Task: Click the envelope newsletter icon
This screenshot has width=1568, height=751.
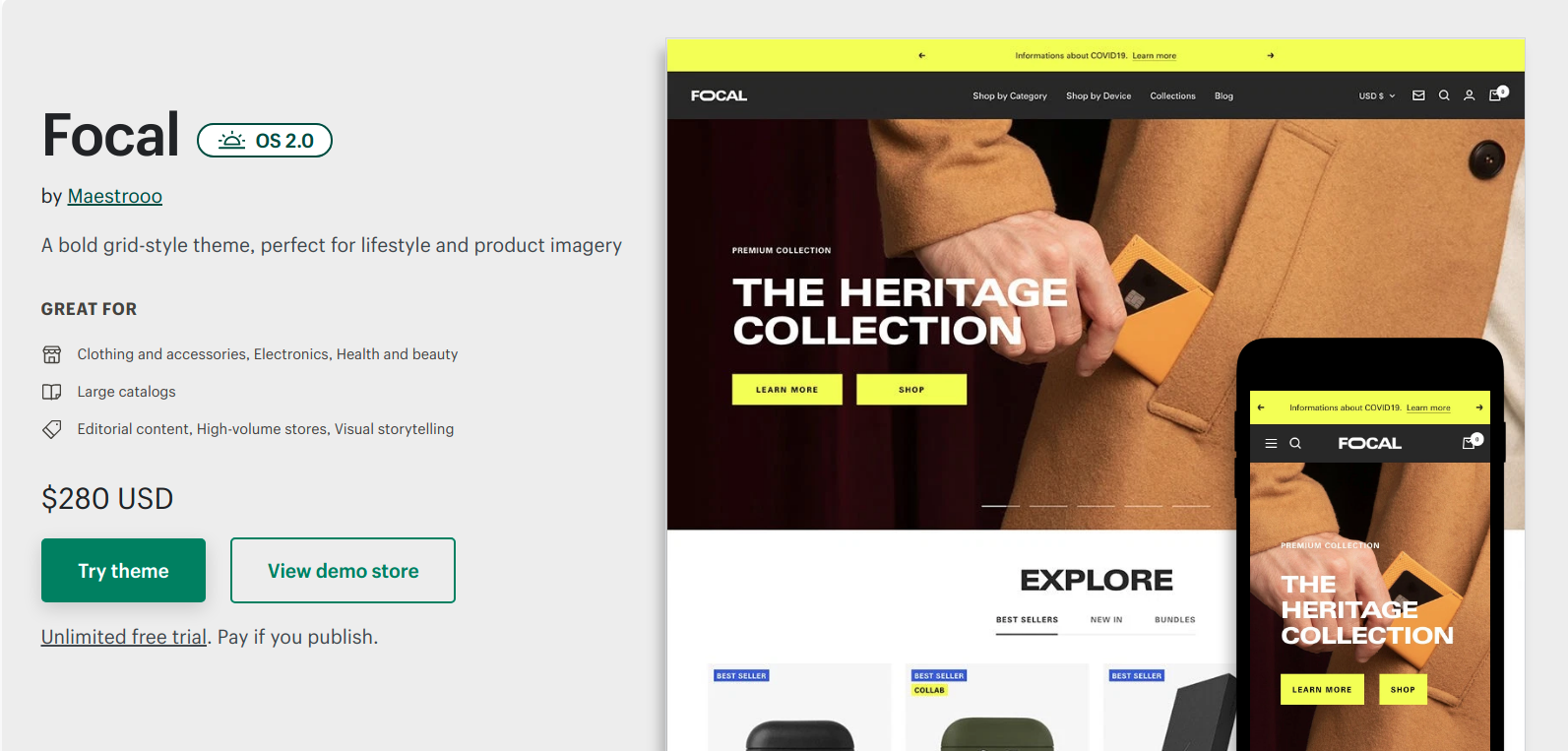Action: (x=1418, y=95)
